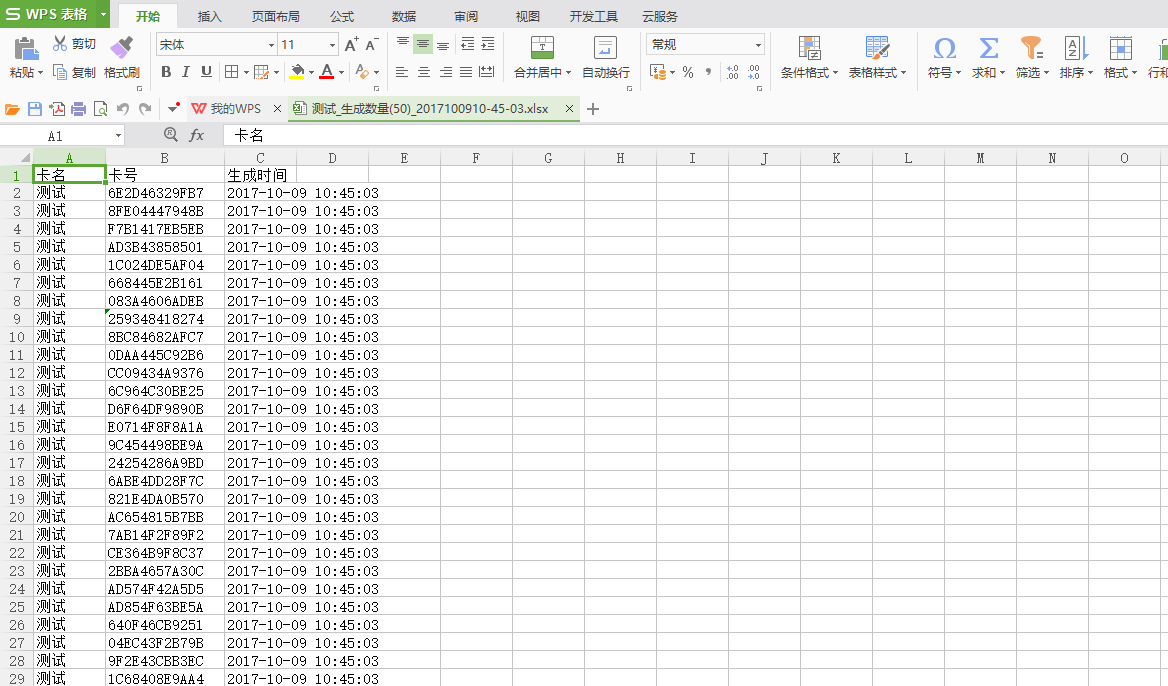Click the Merge and Center (合并居中) icon
The width and height of the screenshot is (1168, 686).
(542, 47)
